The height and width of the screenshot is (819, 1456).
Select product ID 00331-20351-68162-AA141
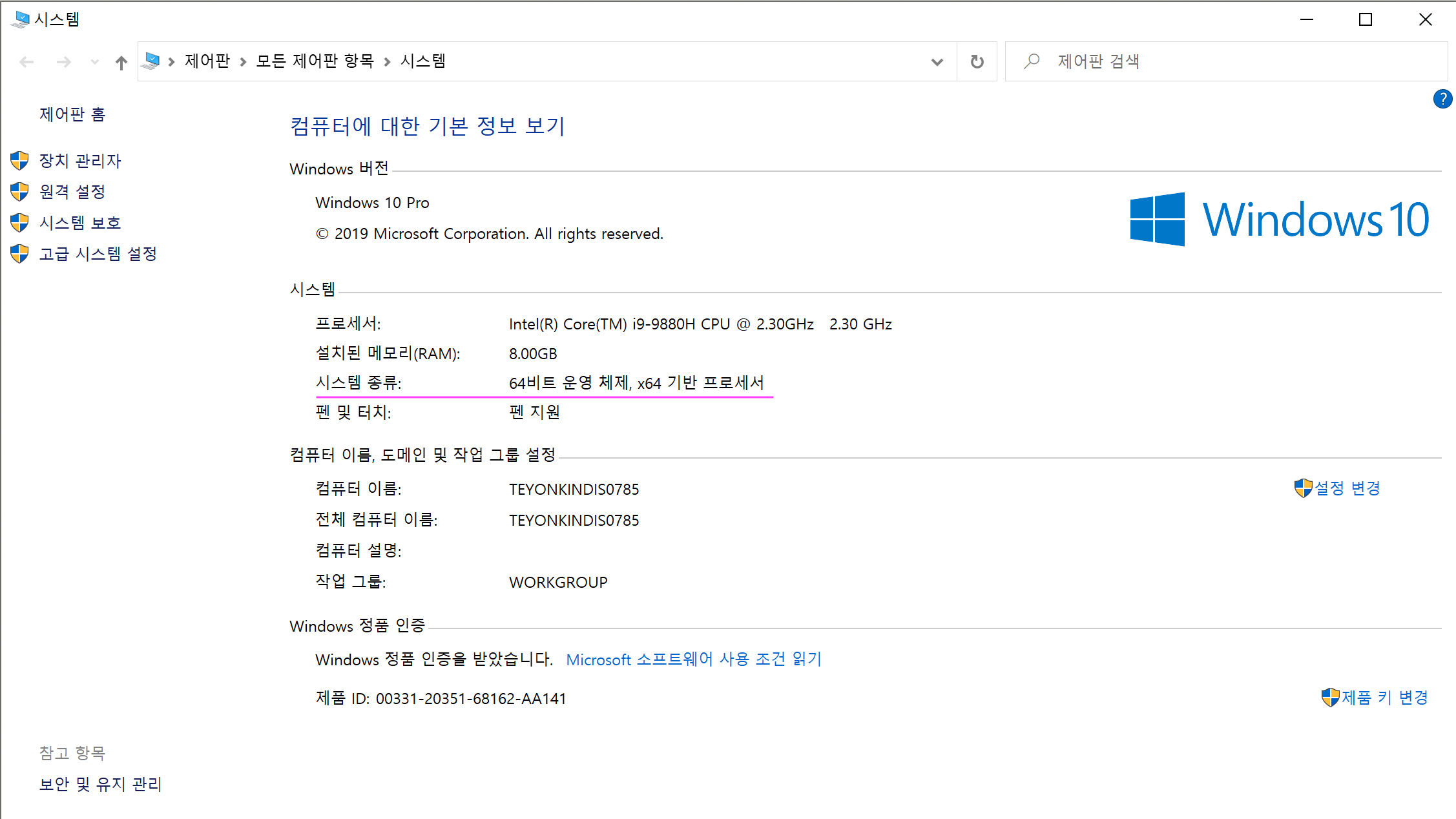point(471,699)
